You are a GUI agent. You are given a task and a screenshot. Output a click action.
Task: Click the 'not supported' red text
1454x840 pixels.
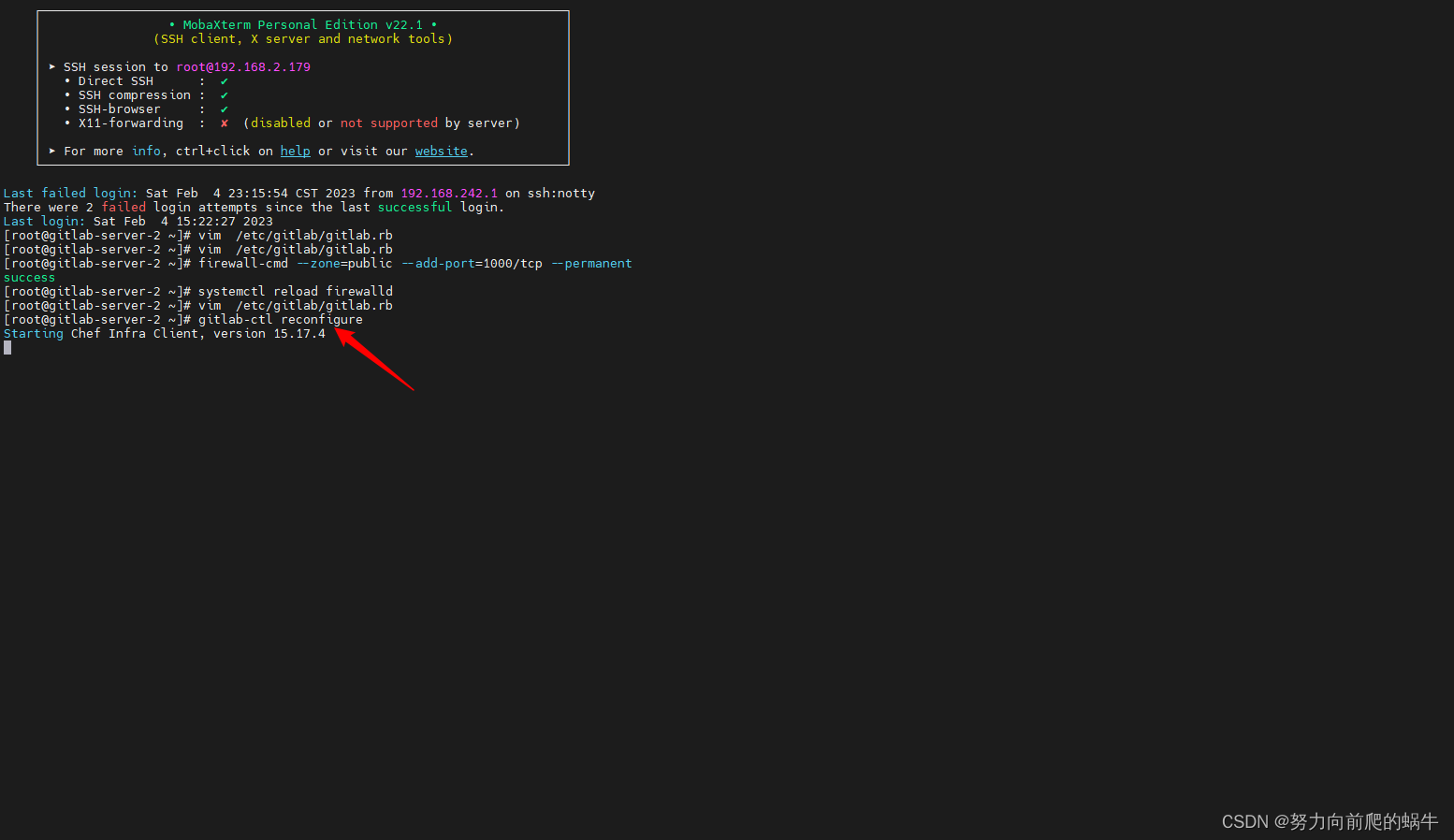point(389,123)
